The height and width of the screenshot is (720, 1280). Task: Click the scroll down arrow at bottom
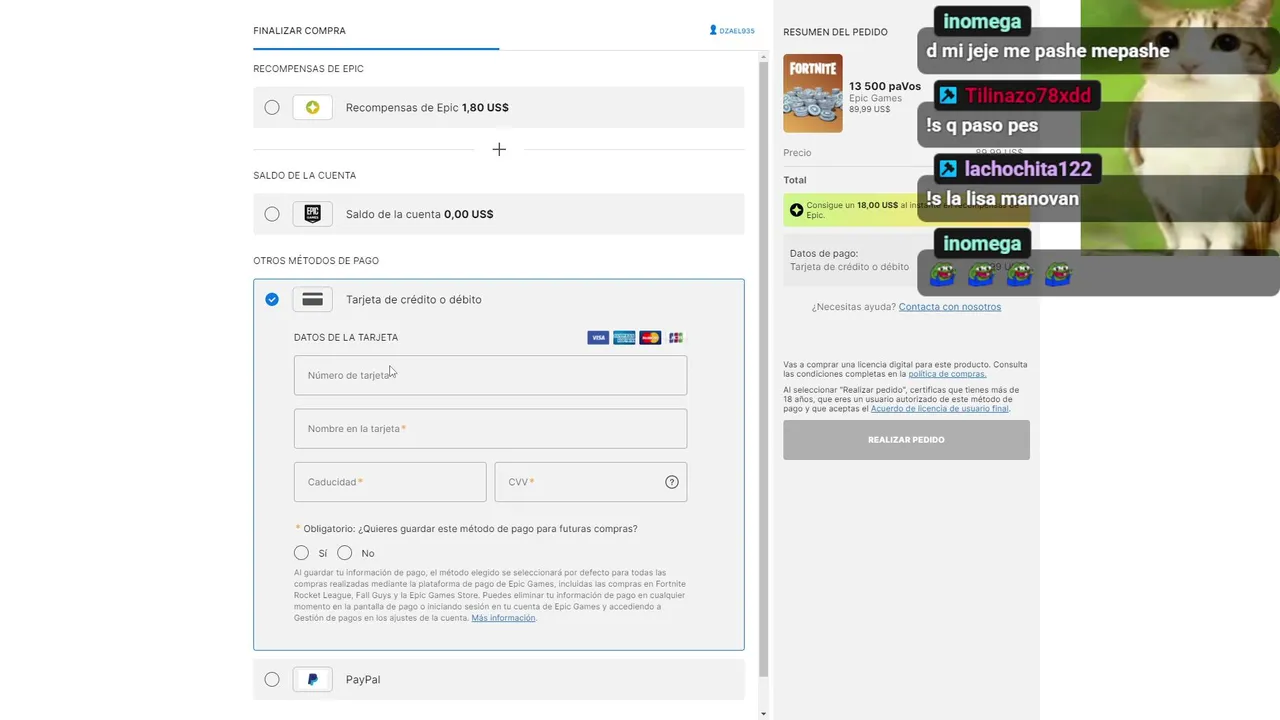tap(764, 713)
